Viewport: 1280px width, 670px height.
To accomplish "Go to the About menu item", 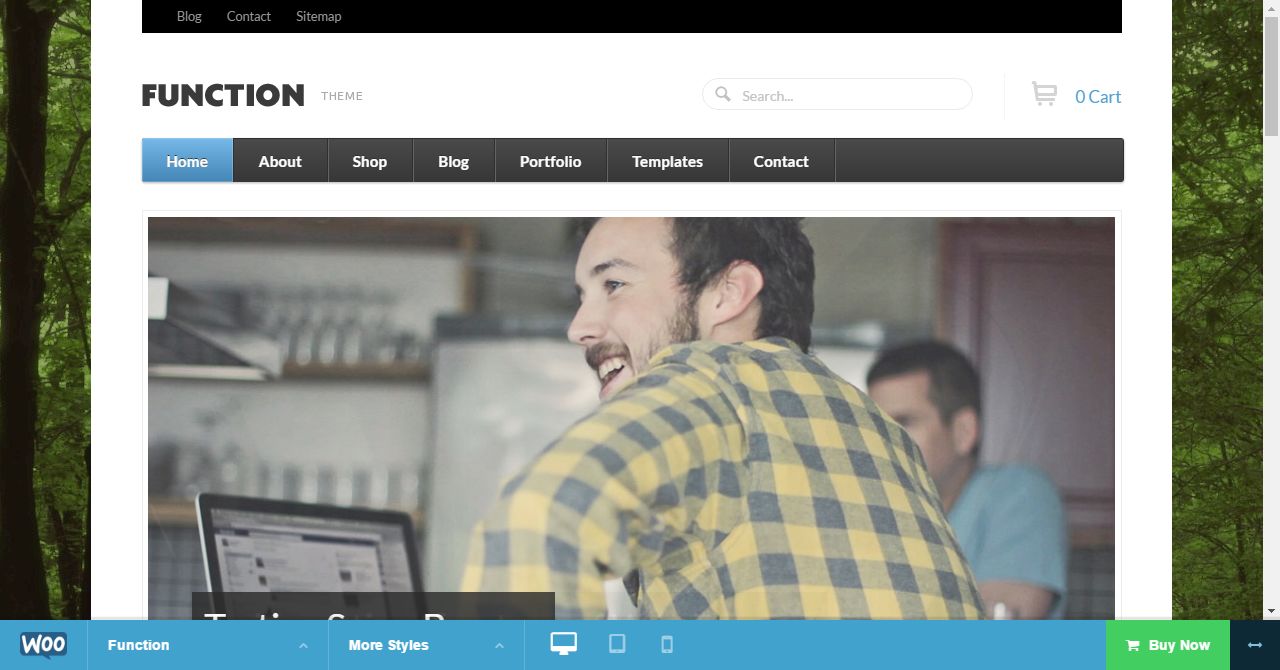I will click(x=280, y=161).
